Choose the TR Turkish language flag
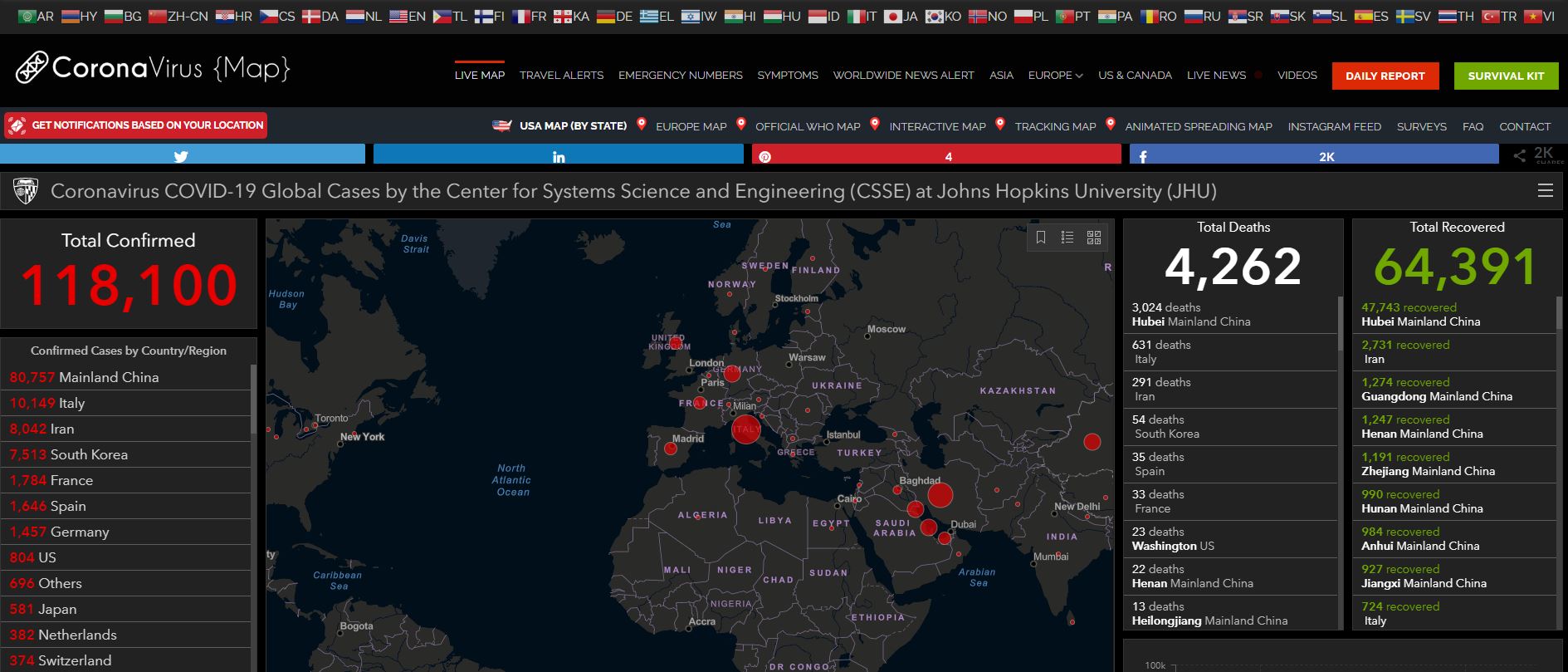Image resolution: width=1568 pixels, height=672 pixels. click(x=1490, y=16)
